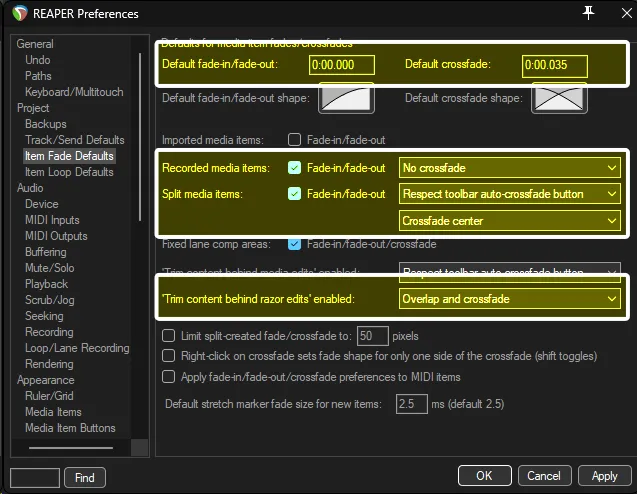Open Scrub/Jog preferences page
637x494 pixels.
tap(50, 300)
